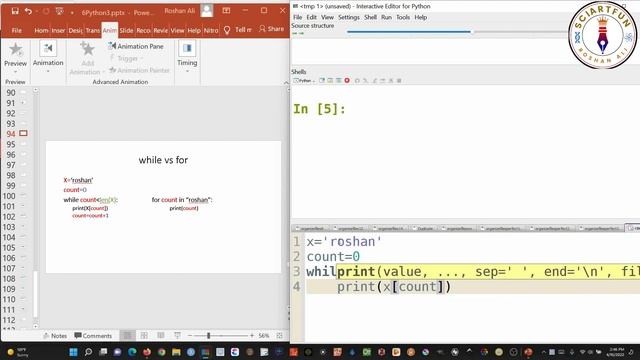Open the Shell menu in Python editor
The height and width of the screenshot is (360, 640).
coord(370,17)
